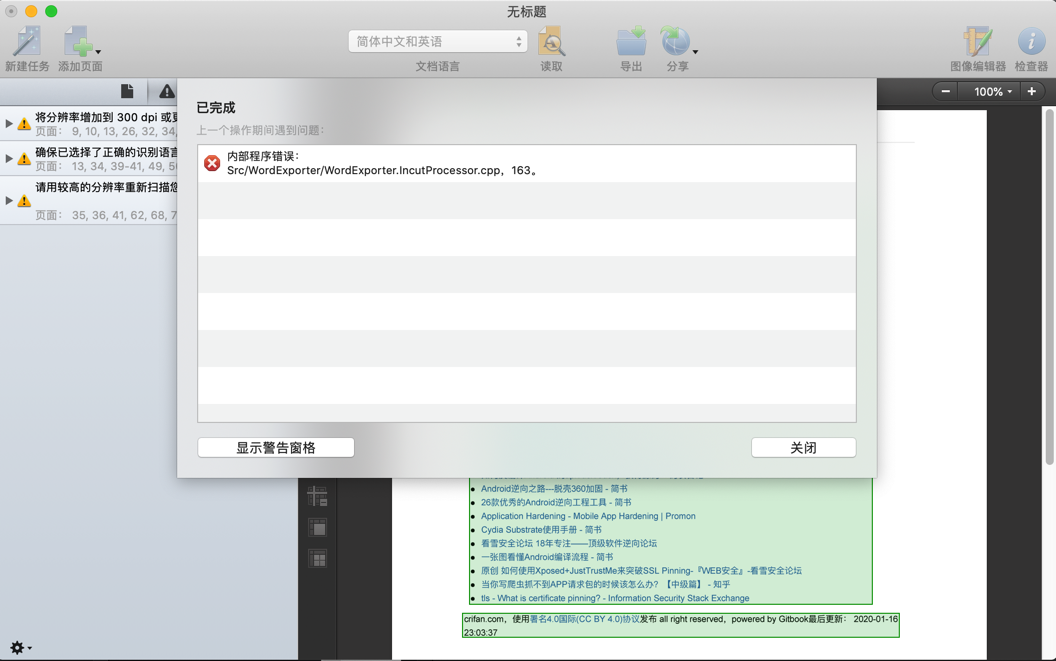This screenshot has height=661, width=1056.
Task: Click the 读取 recognize icon
Action: pyautogui.click(x=551, y=42)
